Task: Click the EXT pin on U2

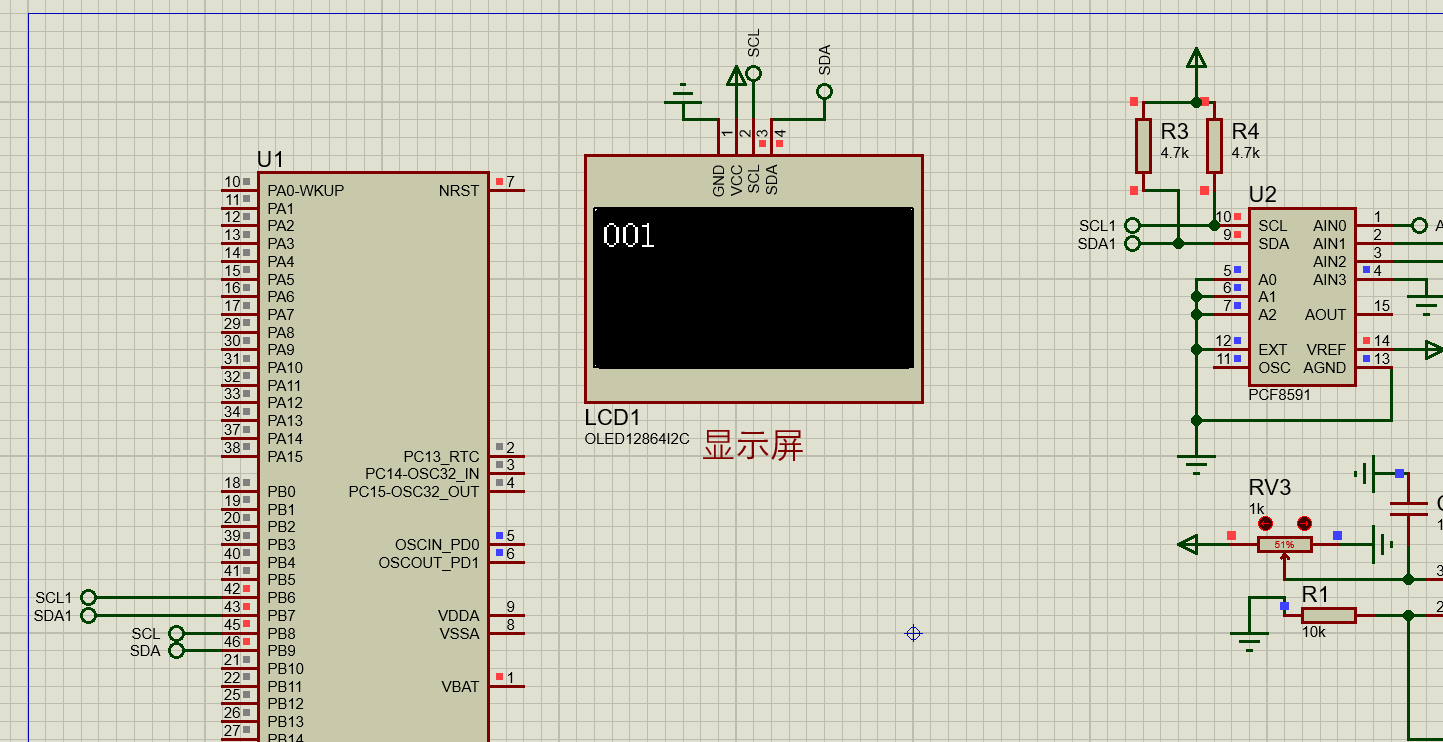Action: click(x=1272, y=349)
